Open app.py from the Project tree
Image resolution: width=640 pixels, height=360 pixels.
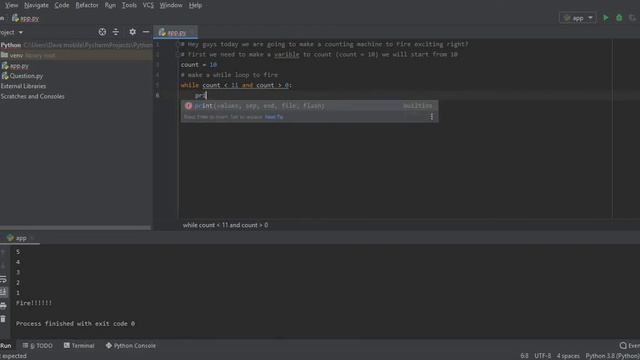tap(15, 66)
